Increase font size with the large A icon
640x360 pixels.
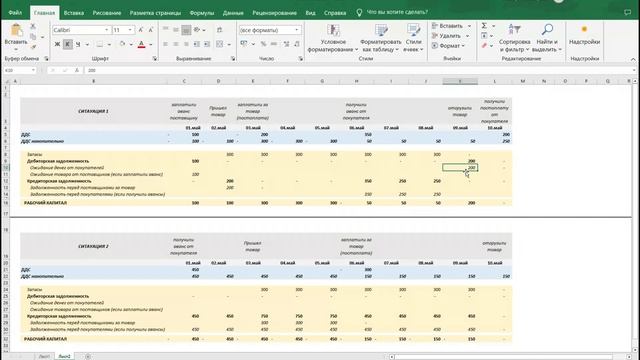(141, 30)
